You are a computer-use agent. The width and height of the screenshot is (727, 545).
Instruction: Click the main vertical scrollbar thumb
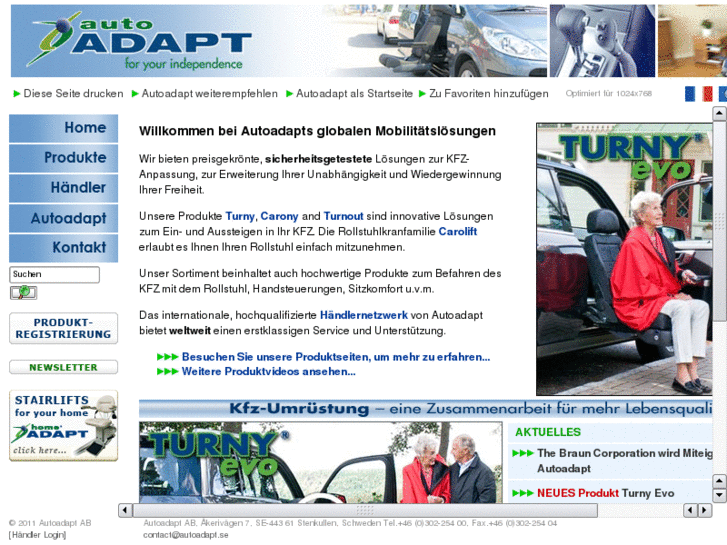tap(719, 220)
